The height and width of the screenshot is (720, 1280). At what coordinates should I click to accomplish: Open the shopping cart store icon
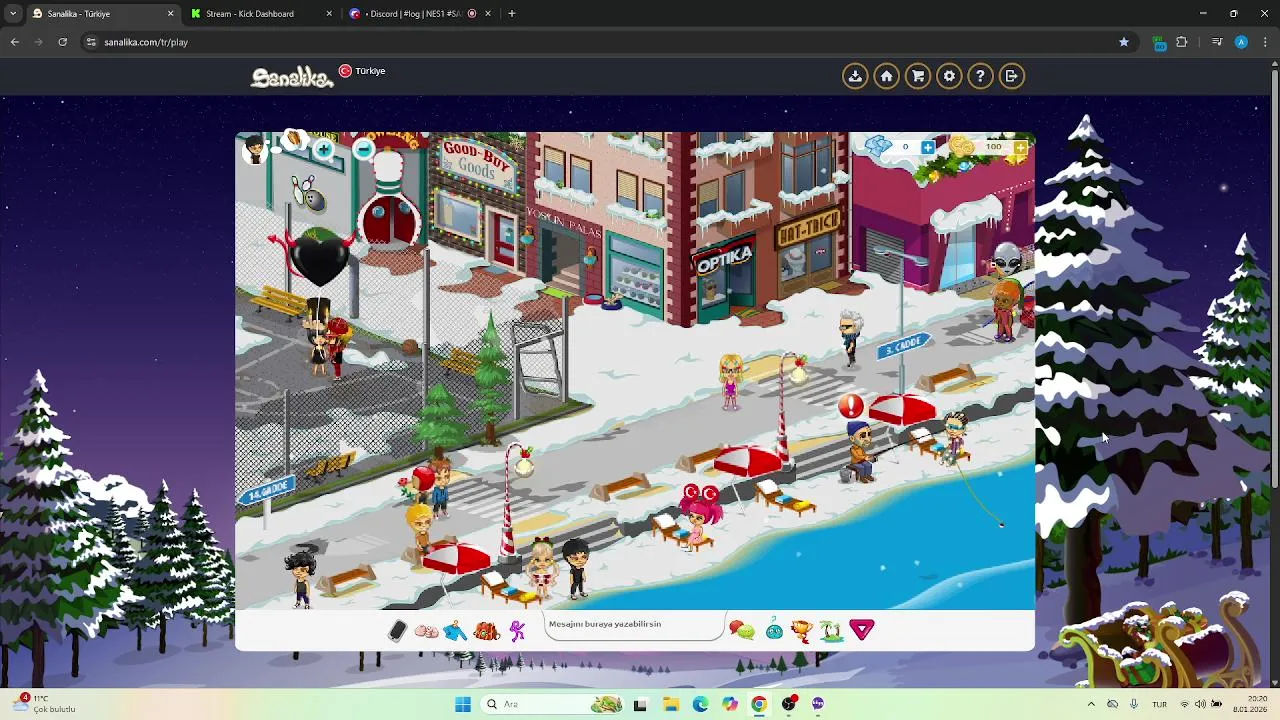tap(918, 76)
